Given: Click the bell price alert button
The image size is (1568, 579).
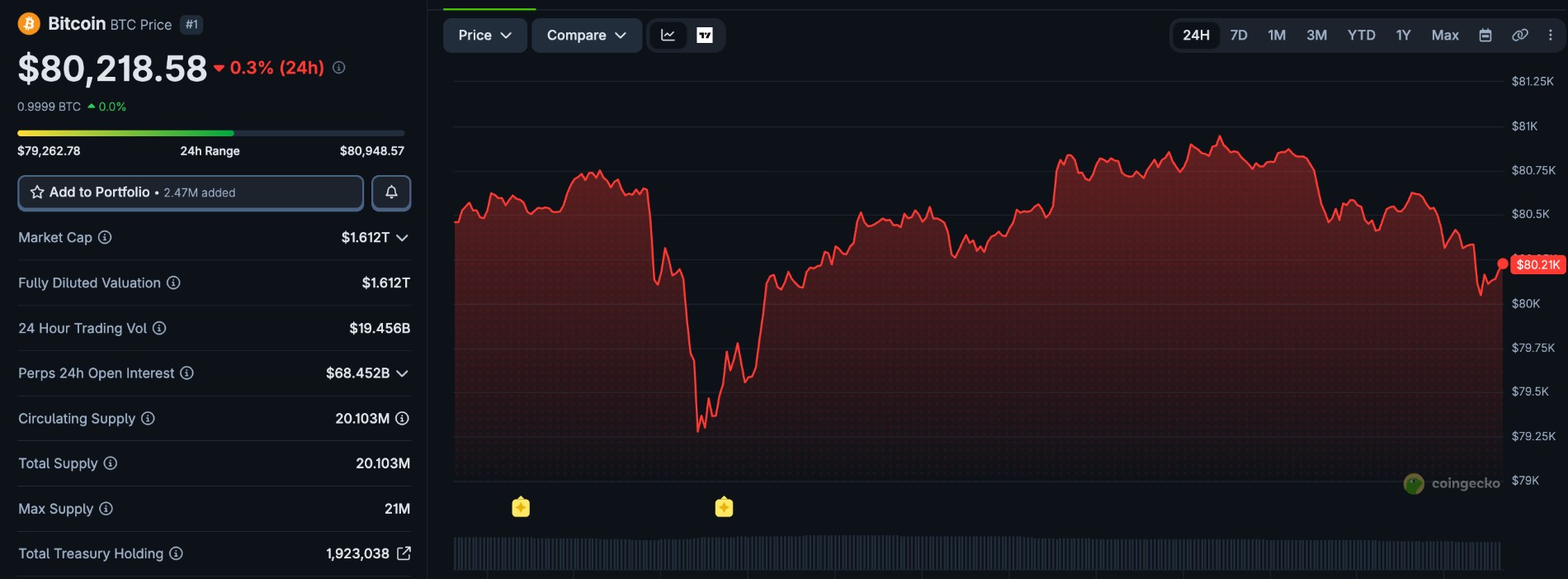Looking at the screenshot, I should point(391,192).
